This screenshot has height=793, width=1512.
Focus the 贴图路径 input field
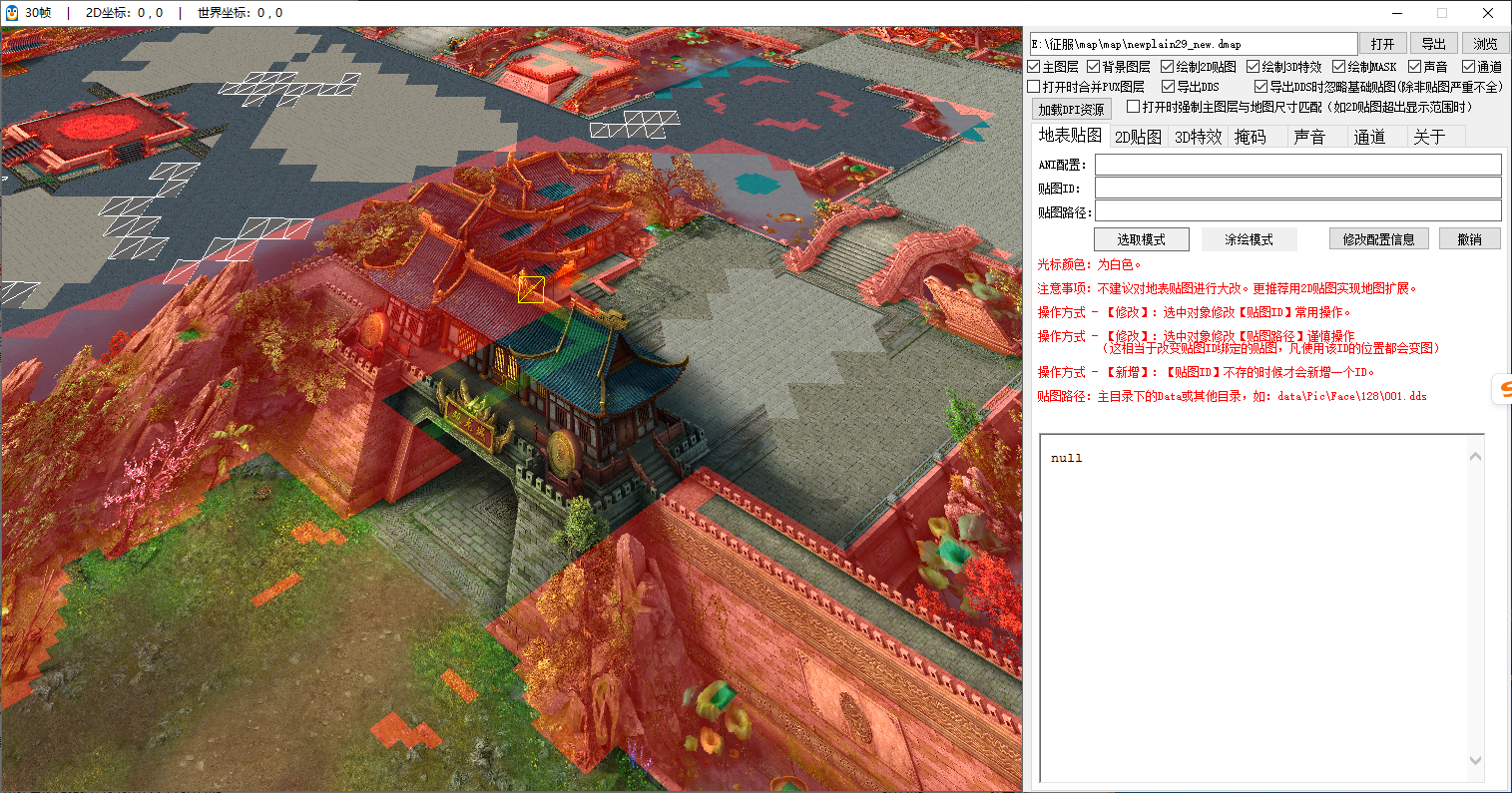click(1298, 210)
